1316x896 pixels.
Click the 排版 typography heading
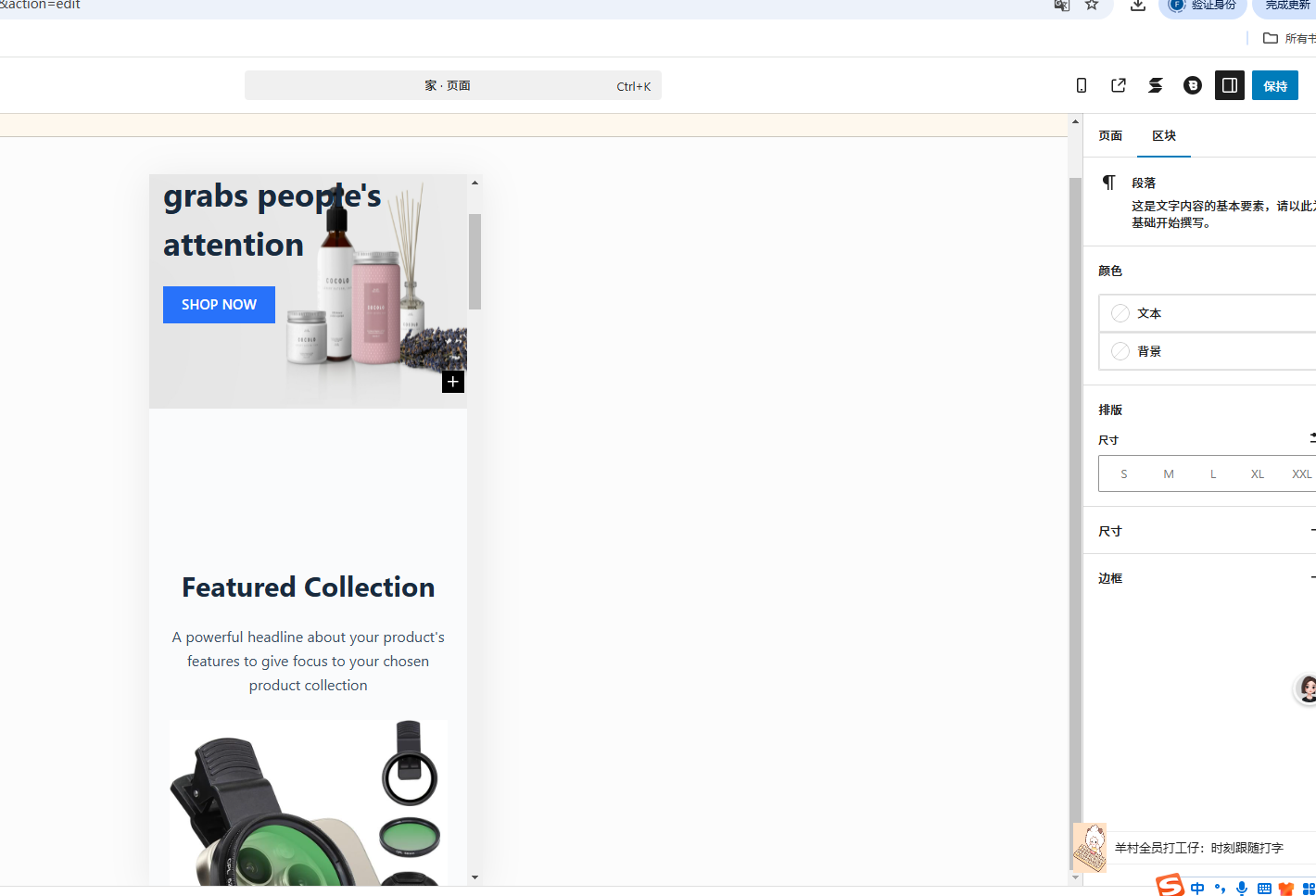tap(1110, 410)
